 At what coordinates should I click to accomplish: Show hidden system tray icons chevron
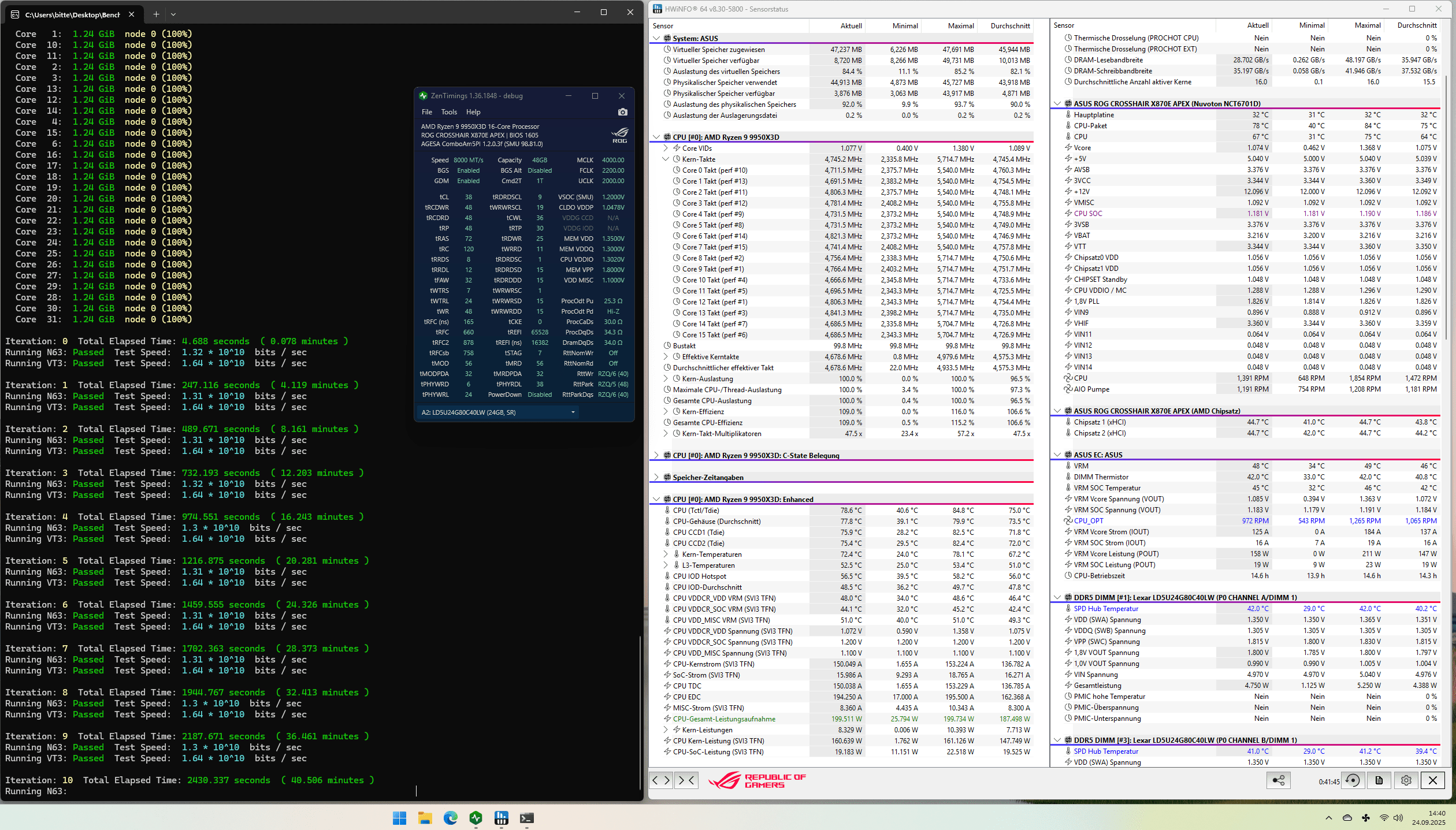pyautogui.click(x=1328, y=818)
